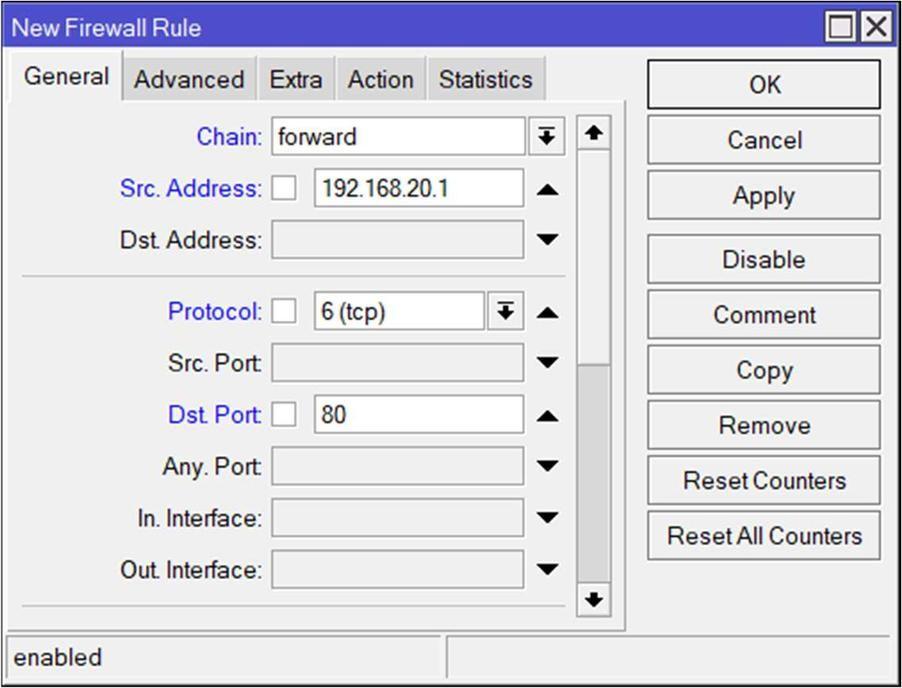Open the Chain dropdown list

click(x=545, y=137)
